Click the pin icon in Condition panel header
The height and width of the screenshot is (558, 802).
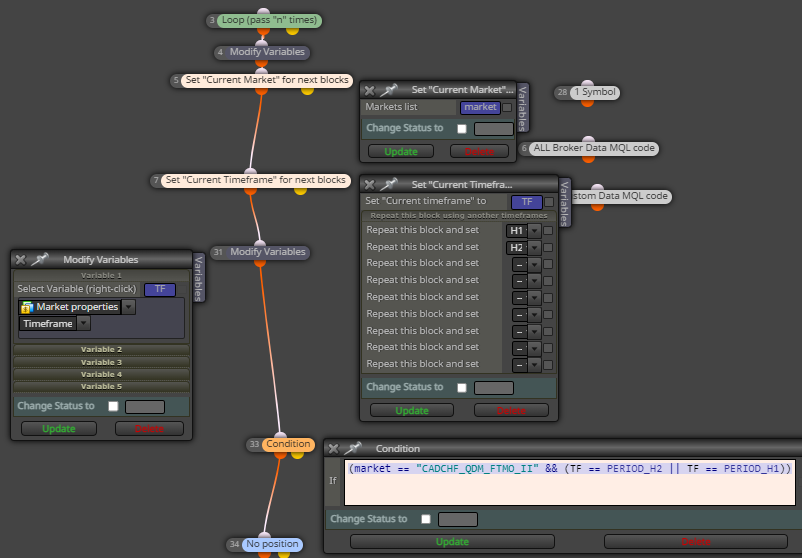(353, 449)
